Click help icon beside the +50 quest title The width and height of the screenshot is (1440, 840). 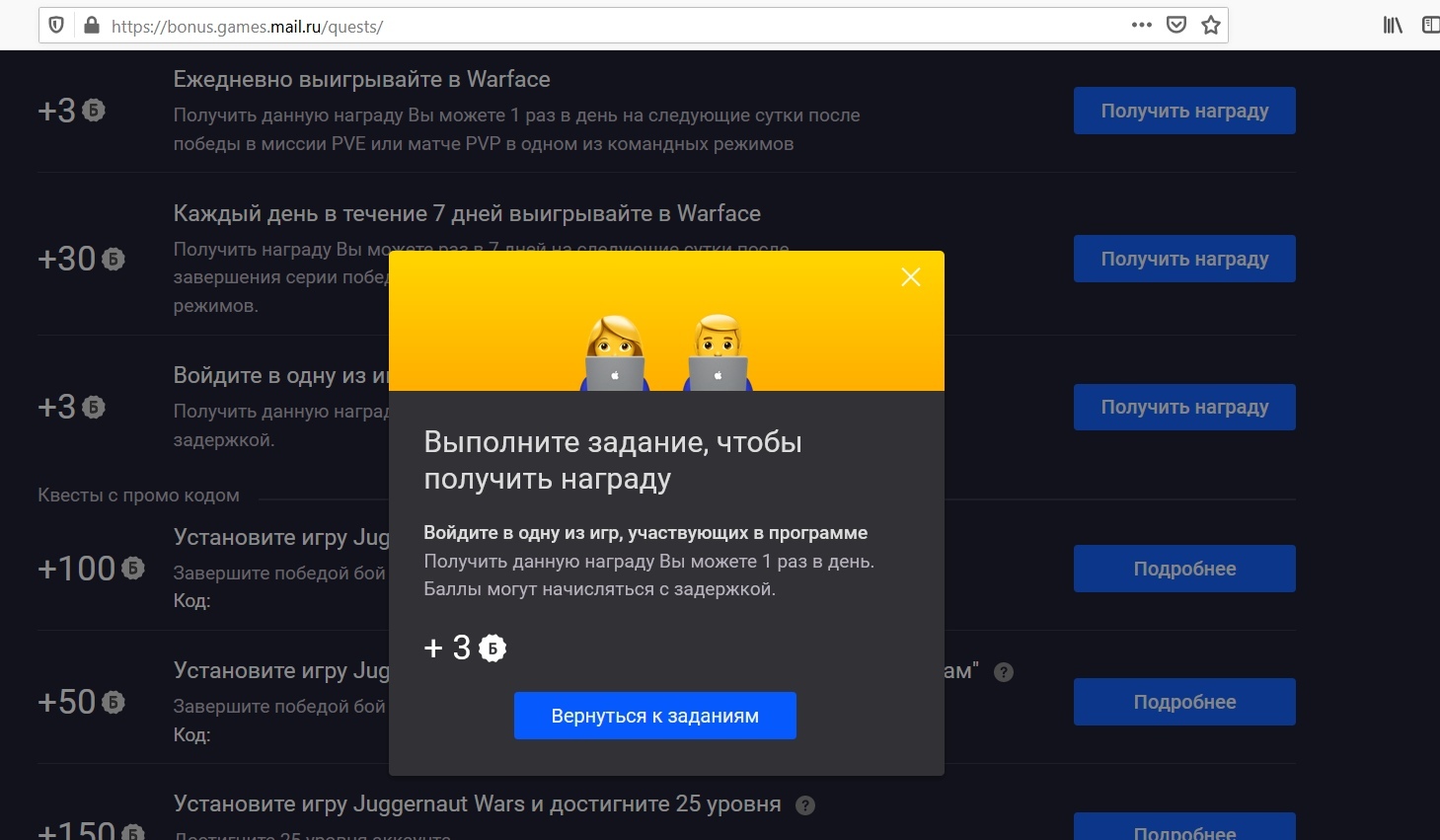coord(1004,672)
